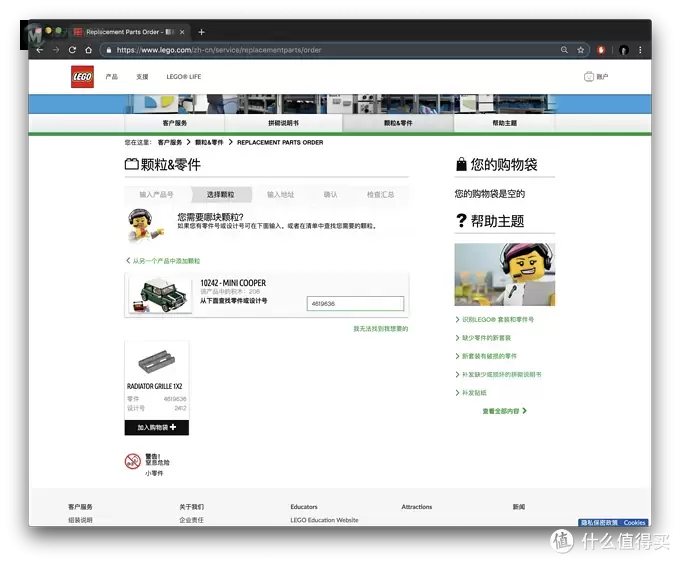Screen dimensions: 680x564
Task: Open LEGO® LIFE menu item
Action: click(184, 77)
